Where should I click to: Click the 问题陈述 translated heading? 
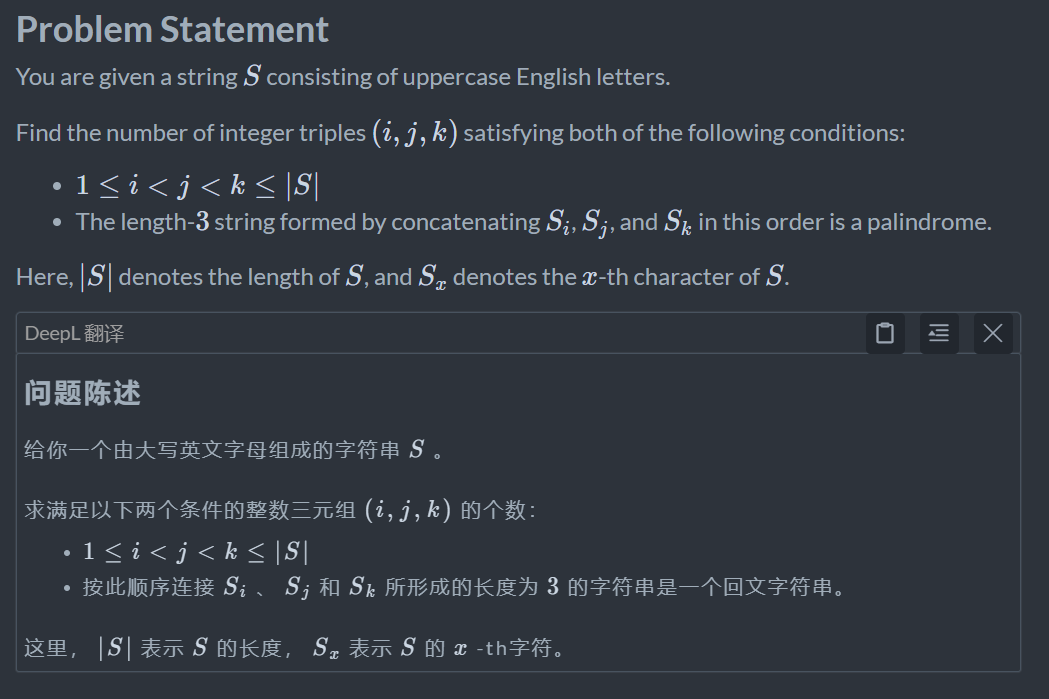tap(82, 393)
